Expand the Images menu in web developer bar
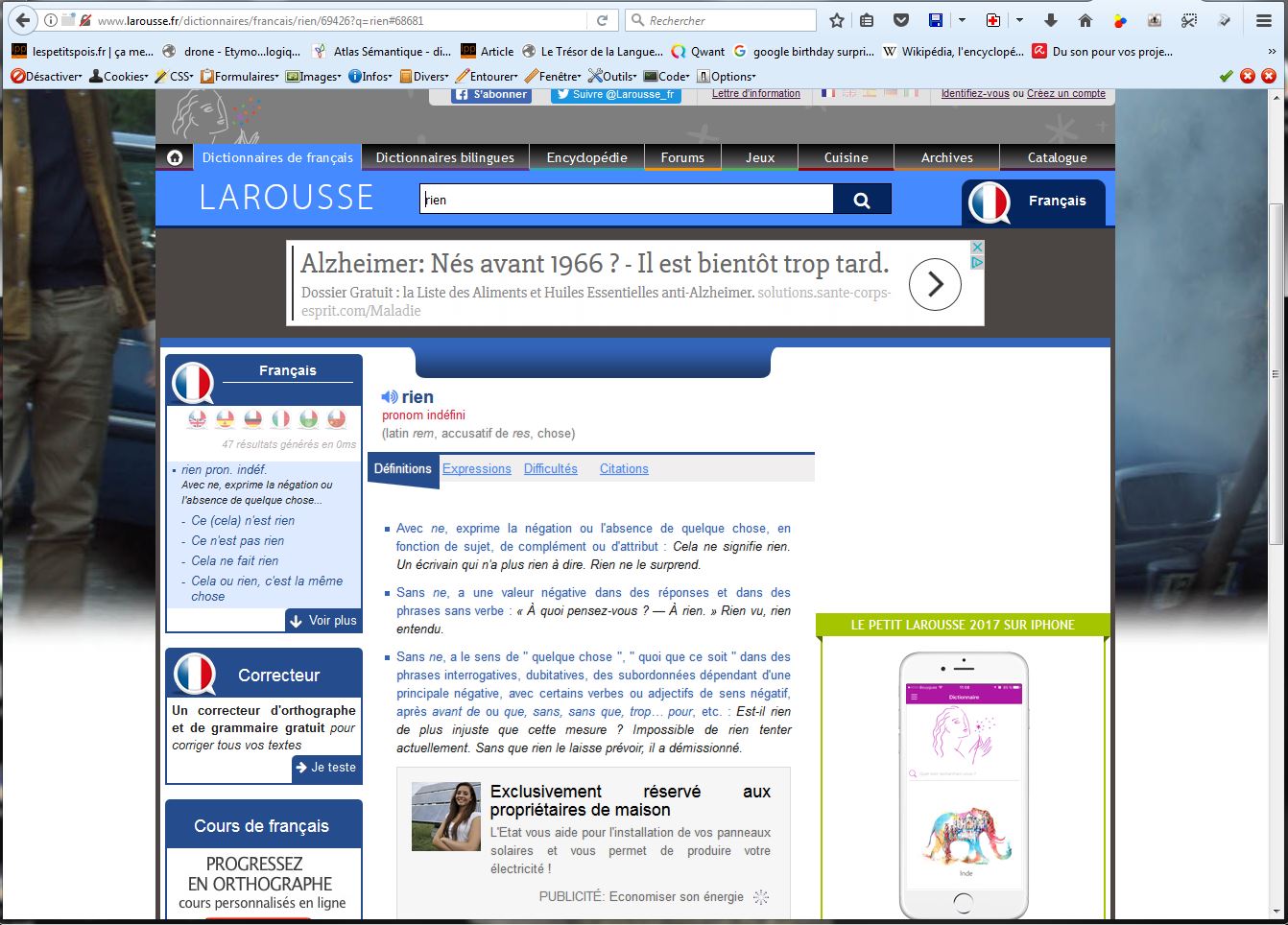 tap(313, 77)
